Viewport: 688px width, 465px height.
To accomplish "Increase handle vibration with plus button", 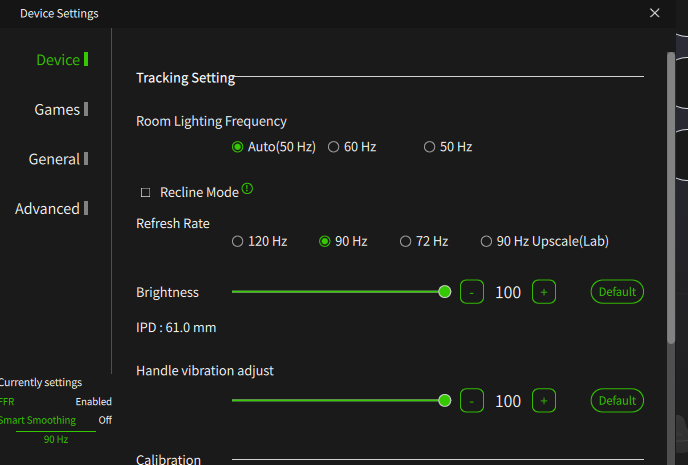I will [x=544, y=401].
